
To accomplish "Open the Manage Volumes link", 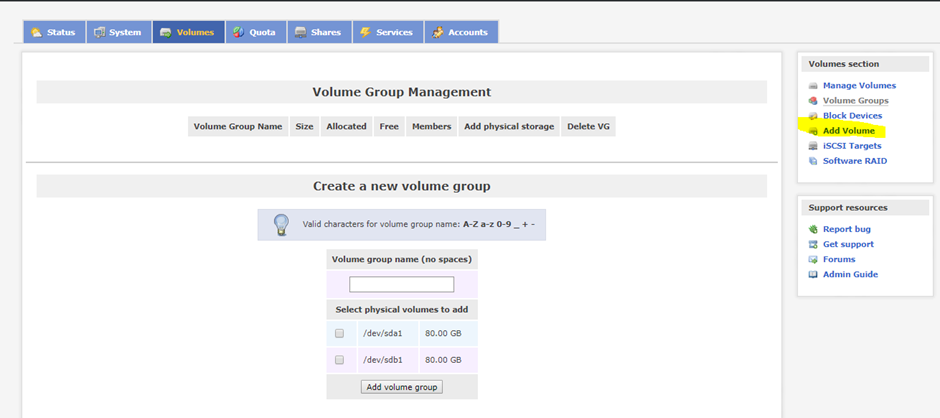I will [859, 86].
